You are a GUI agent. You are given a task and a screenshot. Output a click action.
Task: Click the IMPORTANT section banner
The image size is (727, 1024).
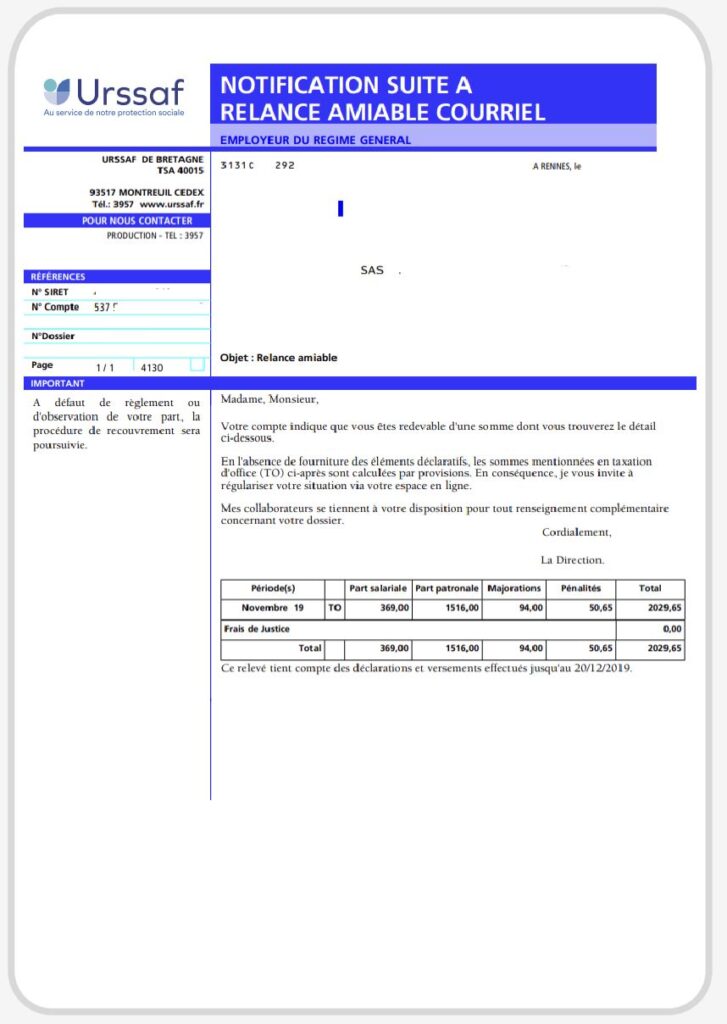(58, 383)
